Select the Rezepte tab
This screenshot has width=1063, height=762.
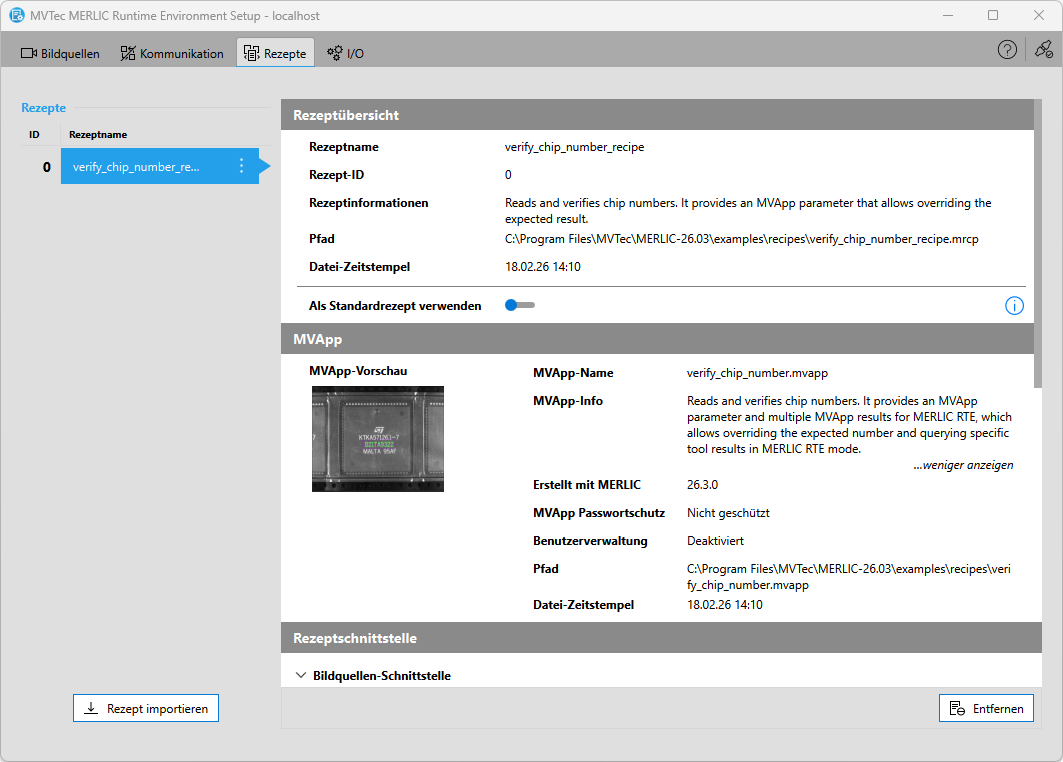click(275, 53)
